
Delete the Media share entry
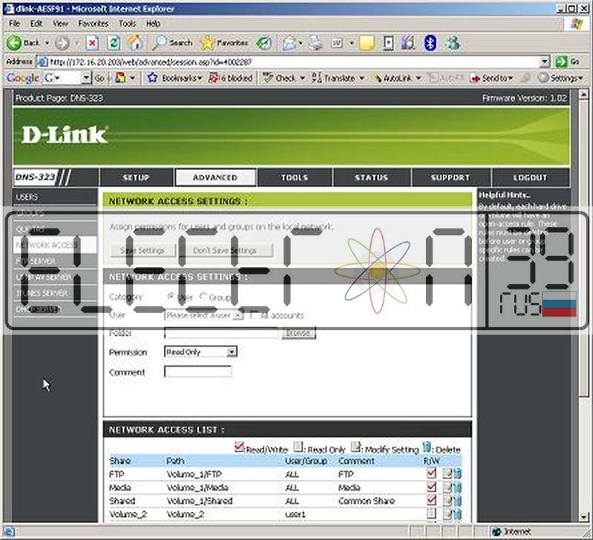tap(457, 487)
